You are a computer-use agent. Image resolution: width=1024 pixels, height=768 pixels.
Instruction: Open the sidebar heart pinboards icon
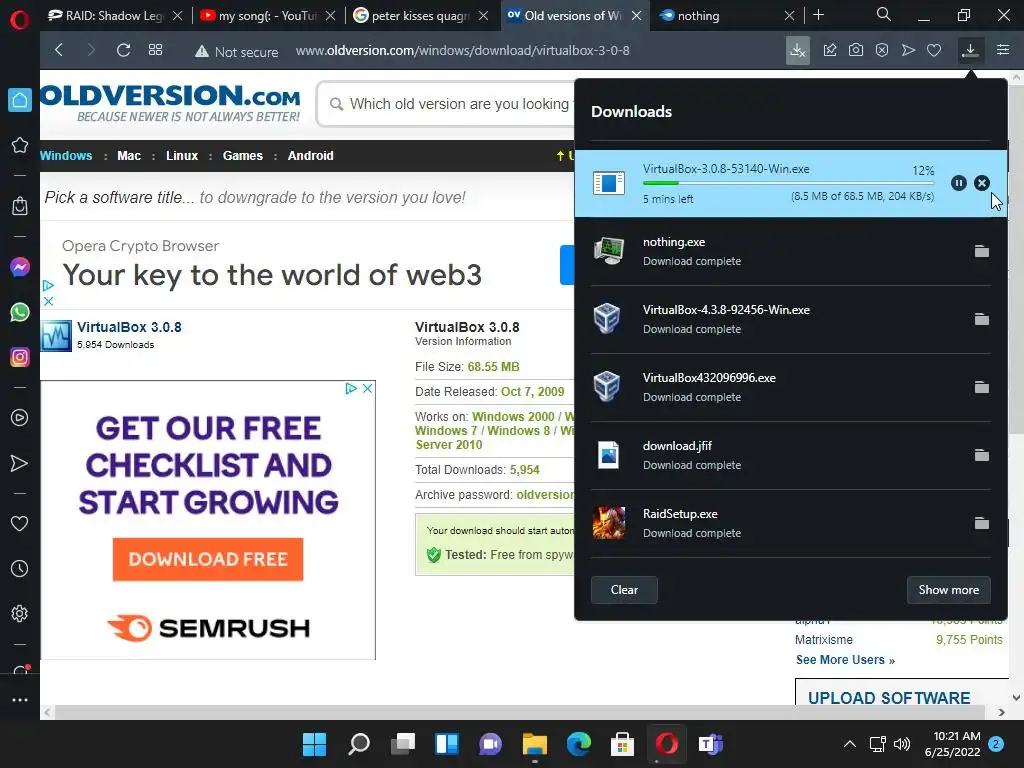click(20, 523)
